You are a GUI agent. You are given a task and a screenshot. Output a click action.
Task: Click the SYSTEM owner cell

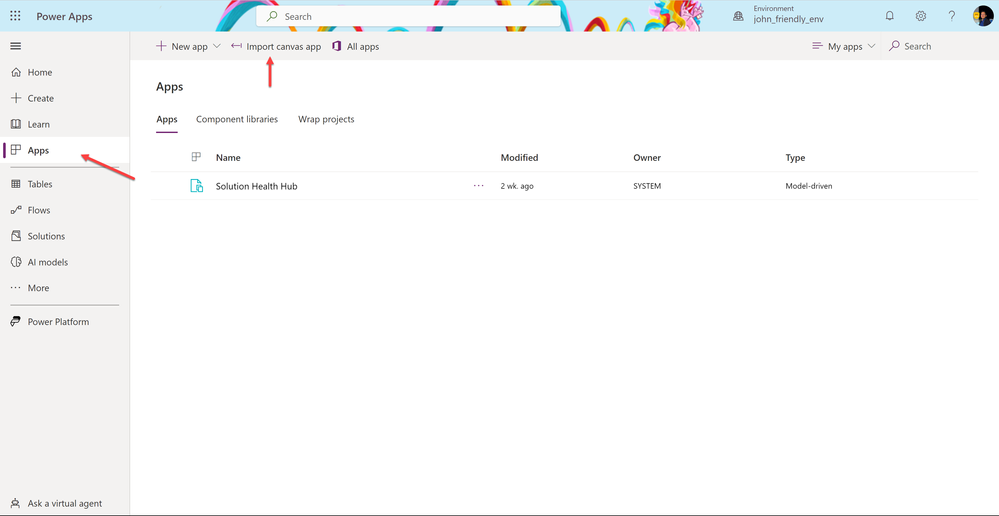coord(647,186)
